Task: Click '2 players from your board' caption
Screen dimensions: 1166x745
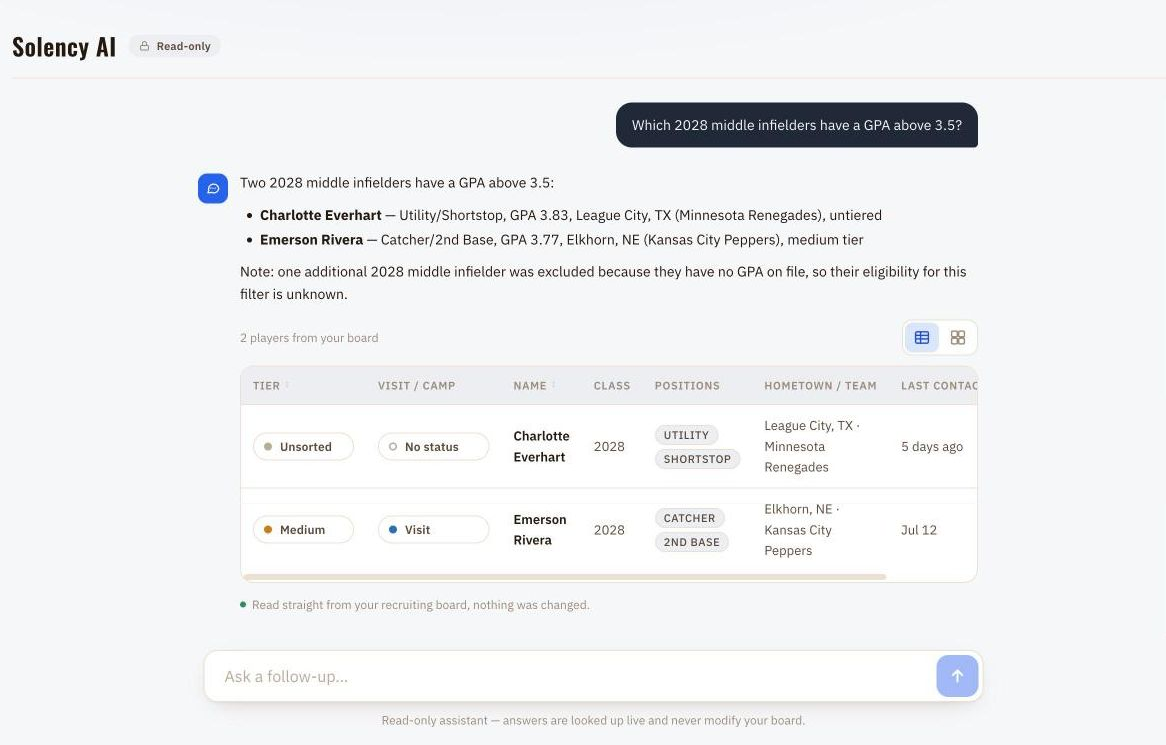Action: tap(309, 338)
